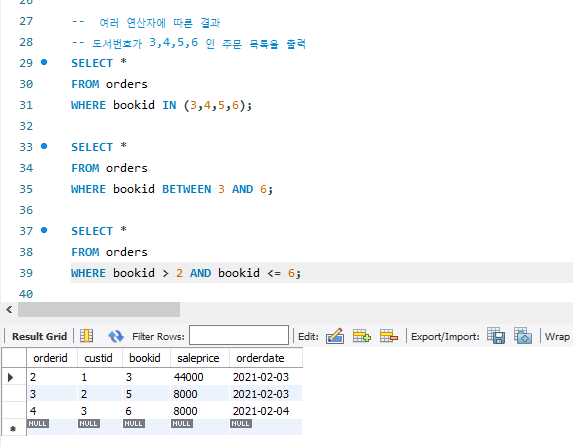573x446 pixels.
Task: Click the statement marker dot on line 37
Action: [x=44, y=230]
